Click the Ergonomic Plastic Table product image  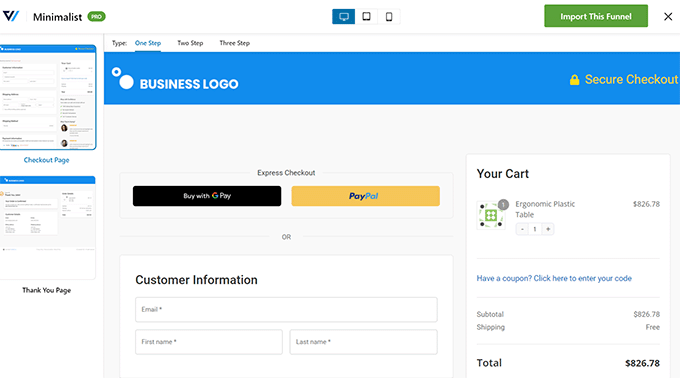click(491, 215)
